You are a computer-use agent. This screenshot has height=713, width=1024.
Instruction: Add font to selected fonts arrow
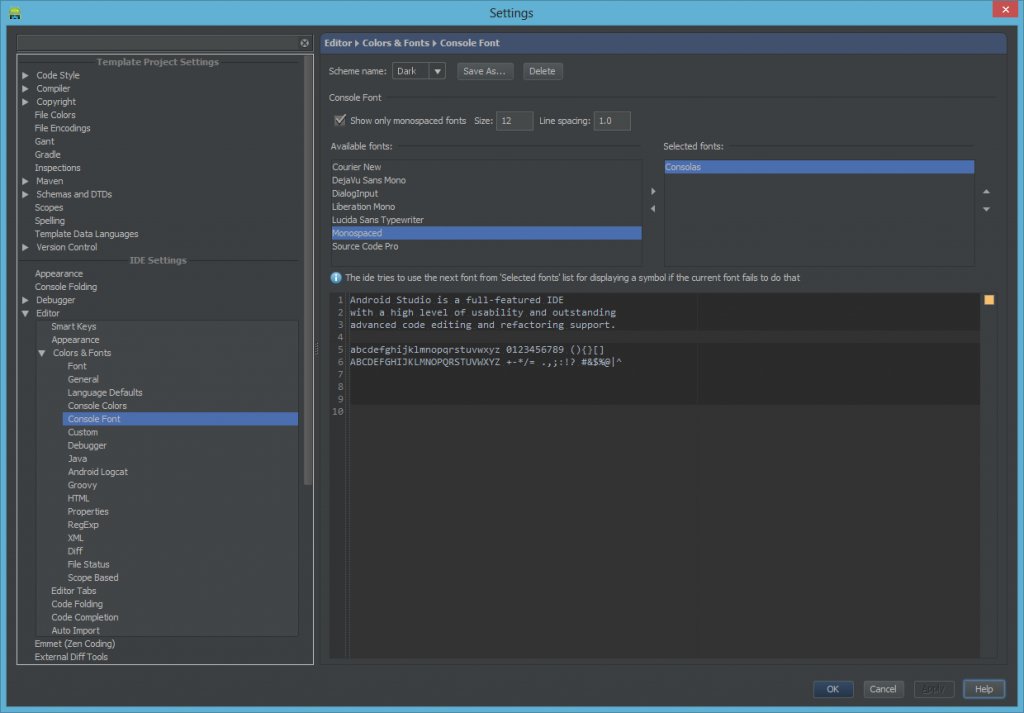(653, 191)
